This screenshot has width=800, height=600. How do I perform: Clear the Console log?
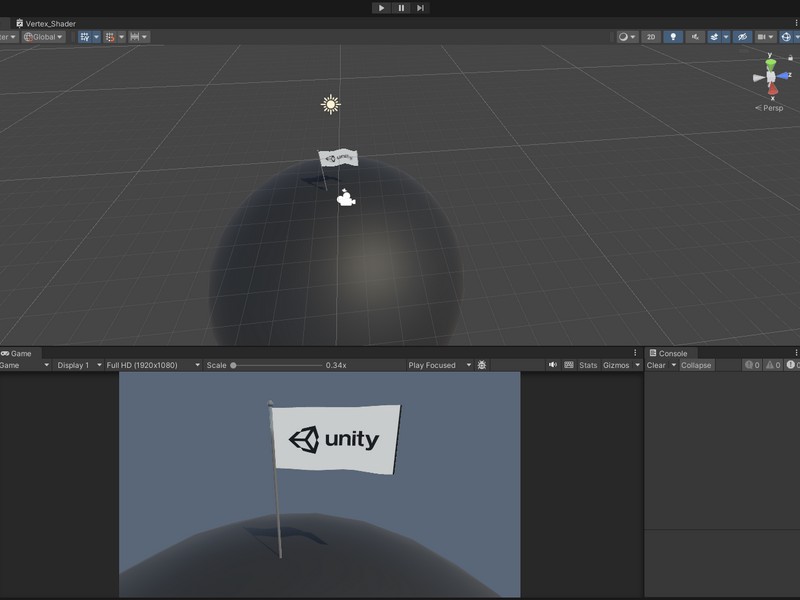tap(656, 365)
